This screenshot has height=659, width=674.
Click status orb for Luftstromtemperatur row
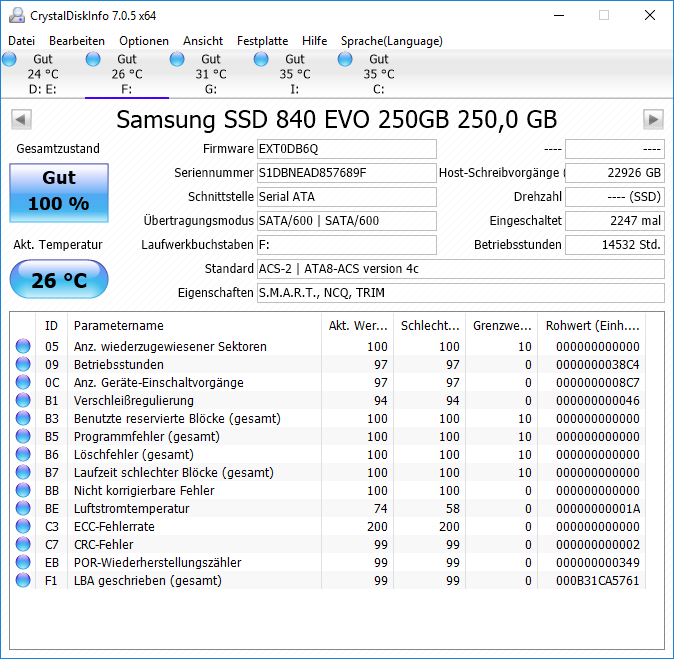click(x=23, y=509)
